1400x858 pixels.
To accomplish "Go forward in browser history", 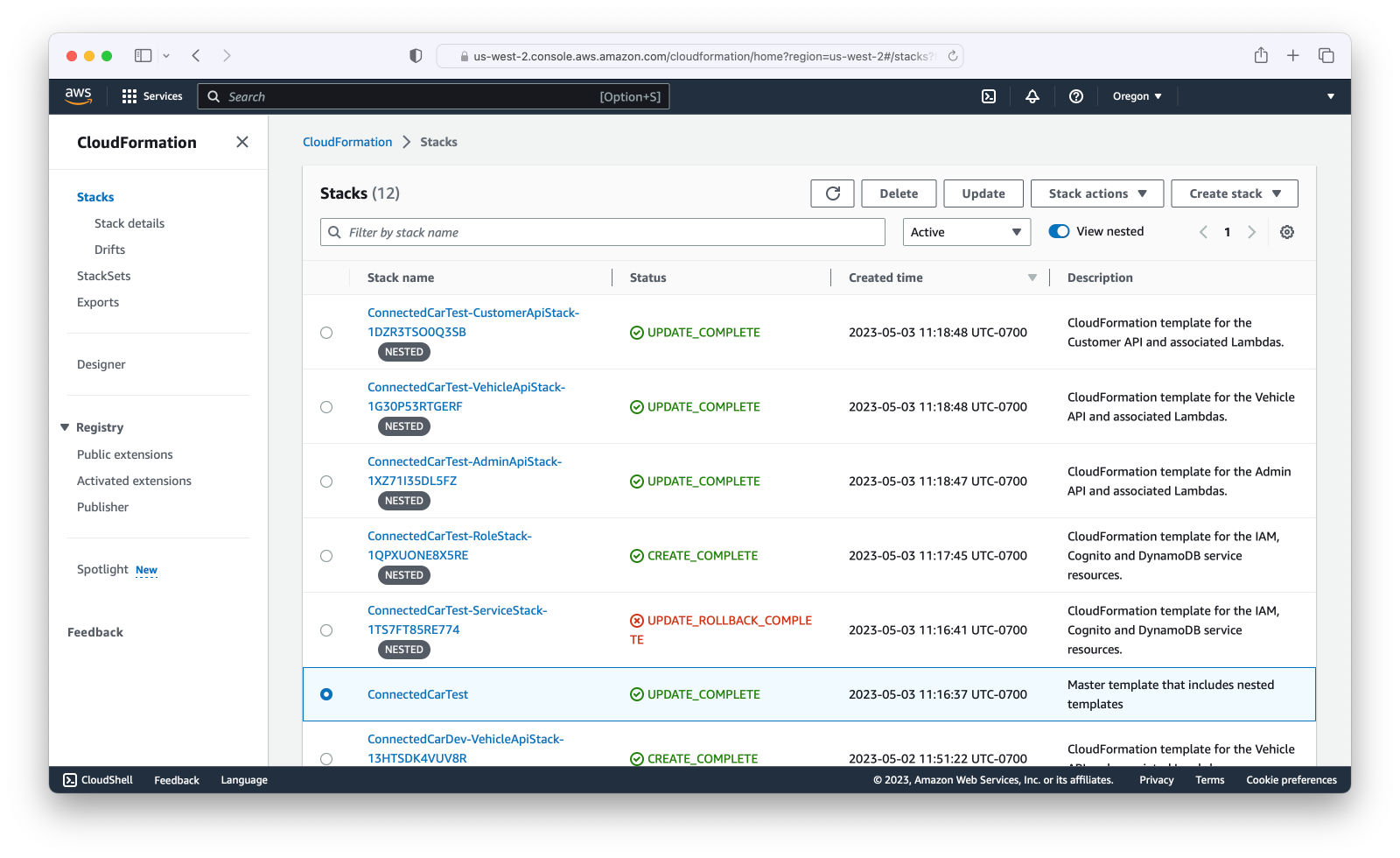I will point(227,56).
